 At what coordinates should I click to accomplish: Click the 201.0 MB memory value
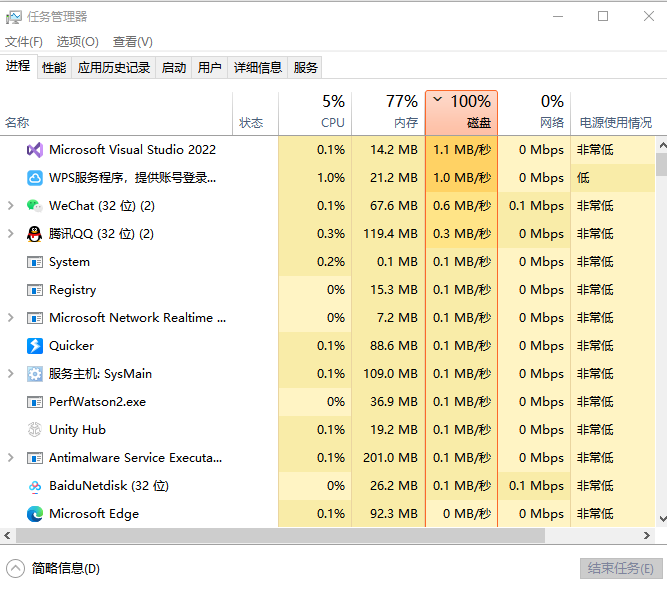click(x=390, y=458)
